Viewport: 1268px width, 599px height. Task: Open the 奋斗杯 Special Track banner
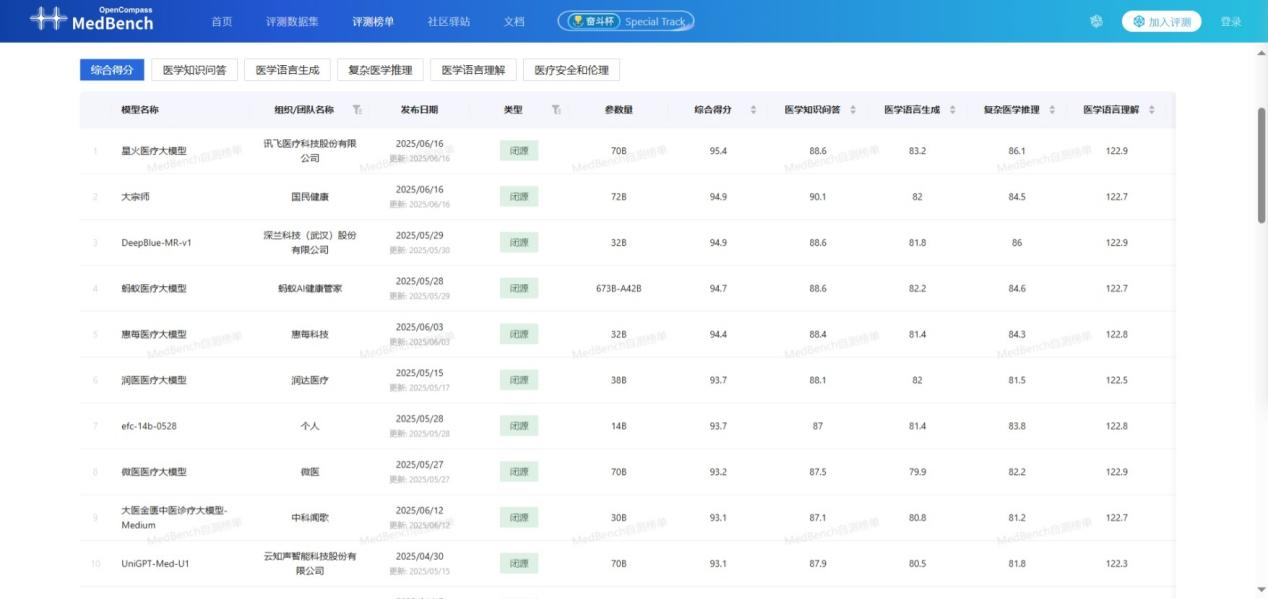coord(626,21)
